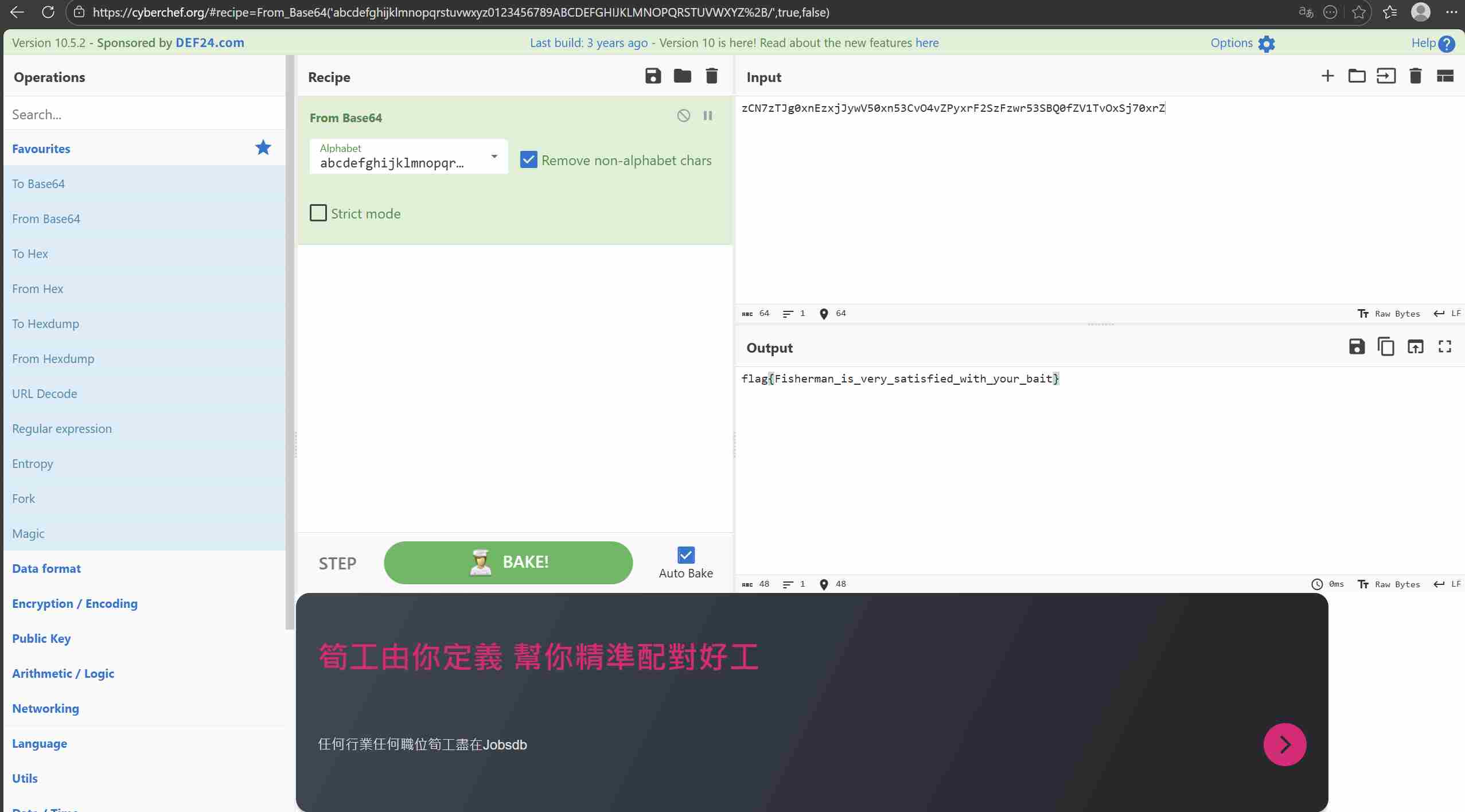1465x812 pixels.
Task: Open the DEF24.com sponsor link
Action: [x=209, y=42]
